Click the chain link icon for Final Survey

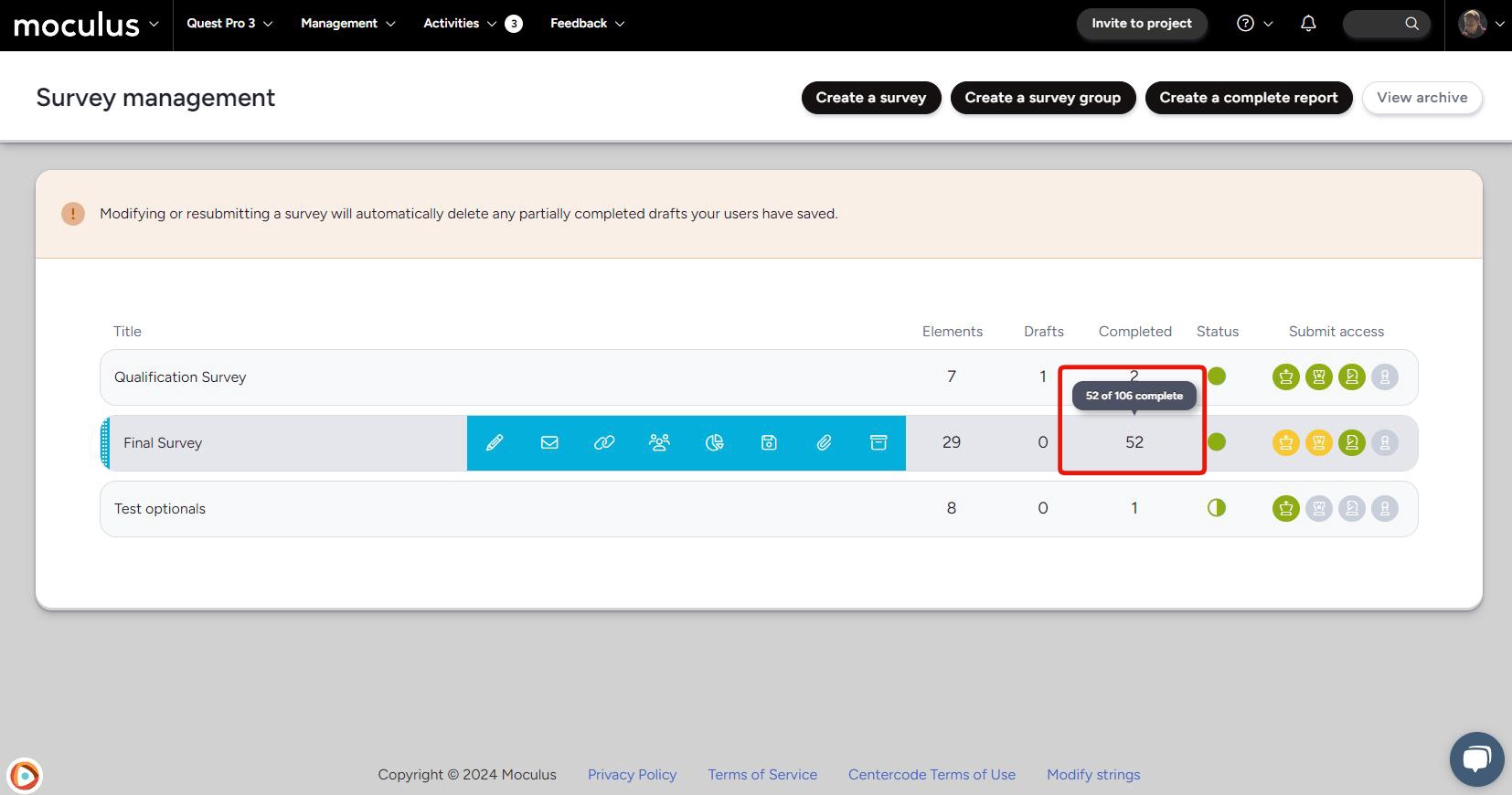pos(604,443)
